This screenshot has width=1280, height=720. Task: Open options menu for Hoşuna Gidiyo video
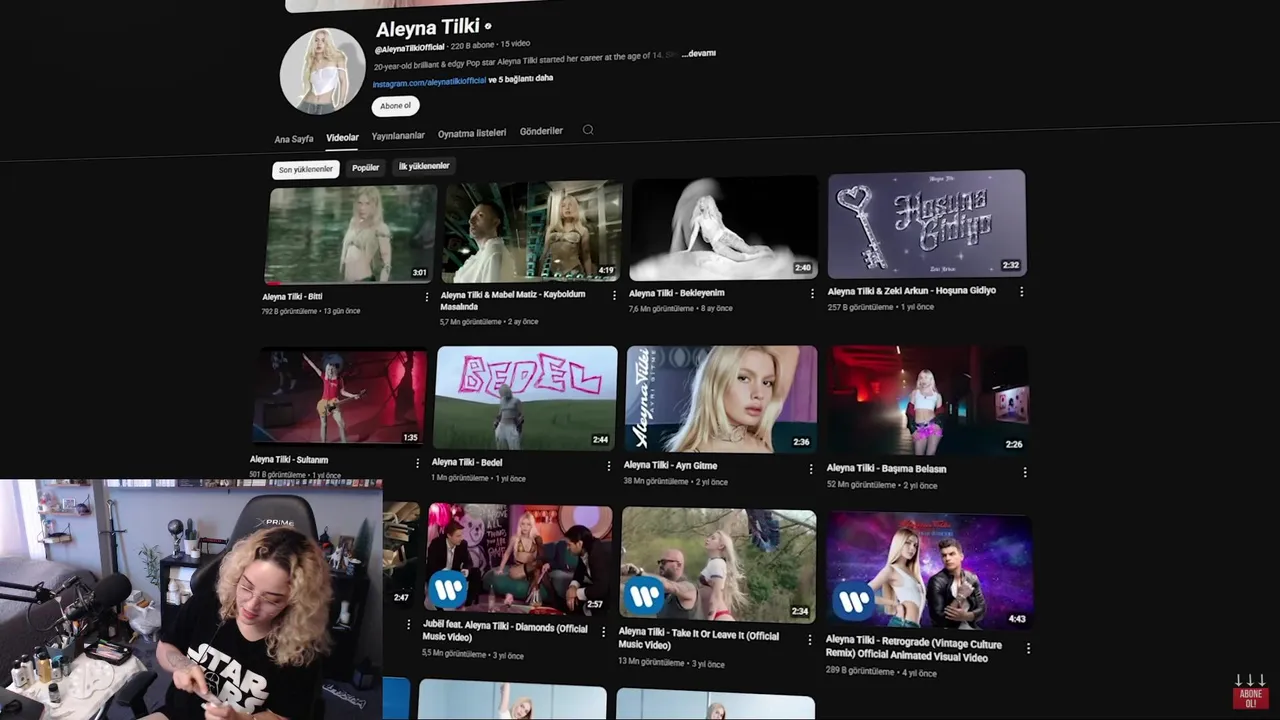coord(1021,292)
